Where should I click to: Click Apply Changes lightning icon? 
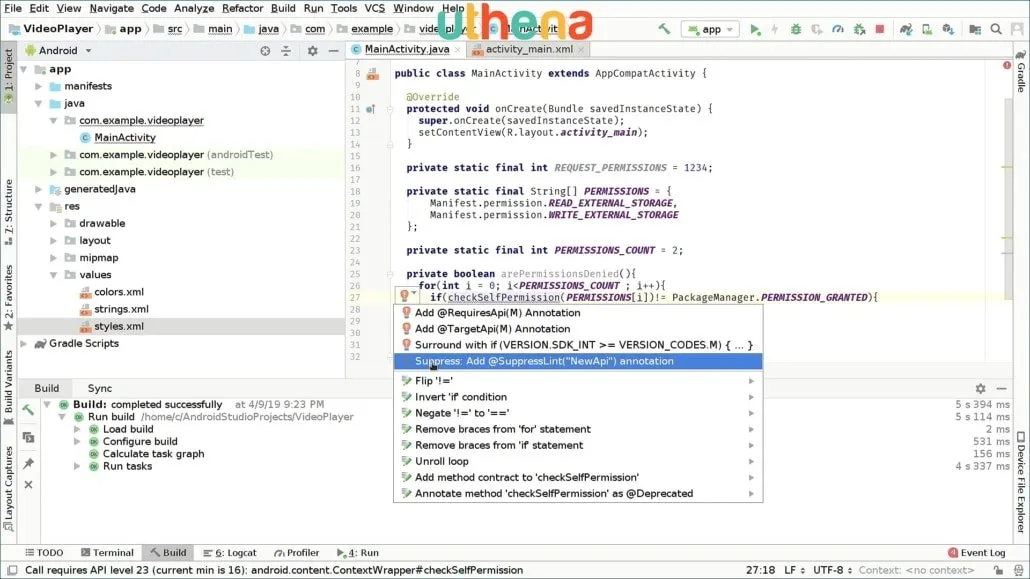774,30
